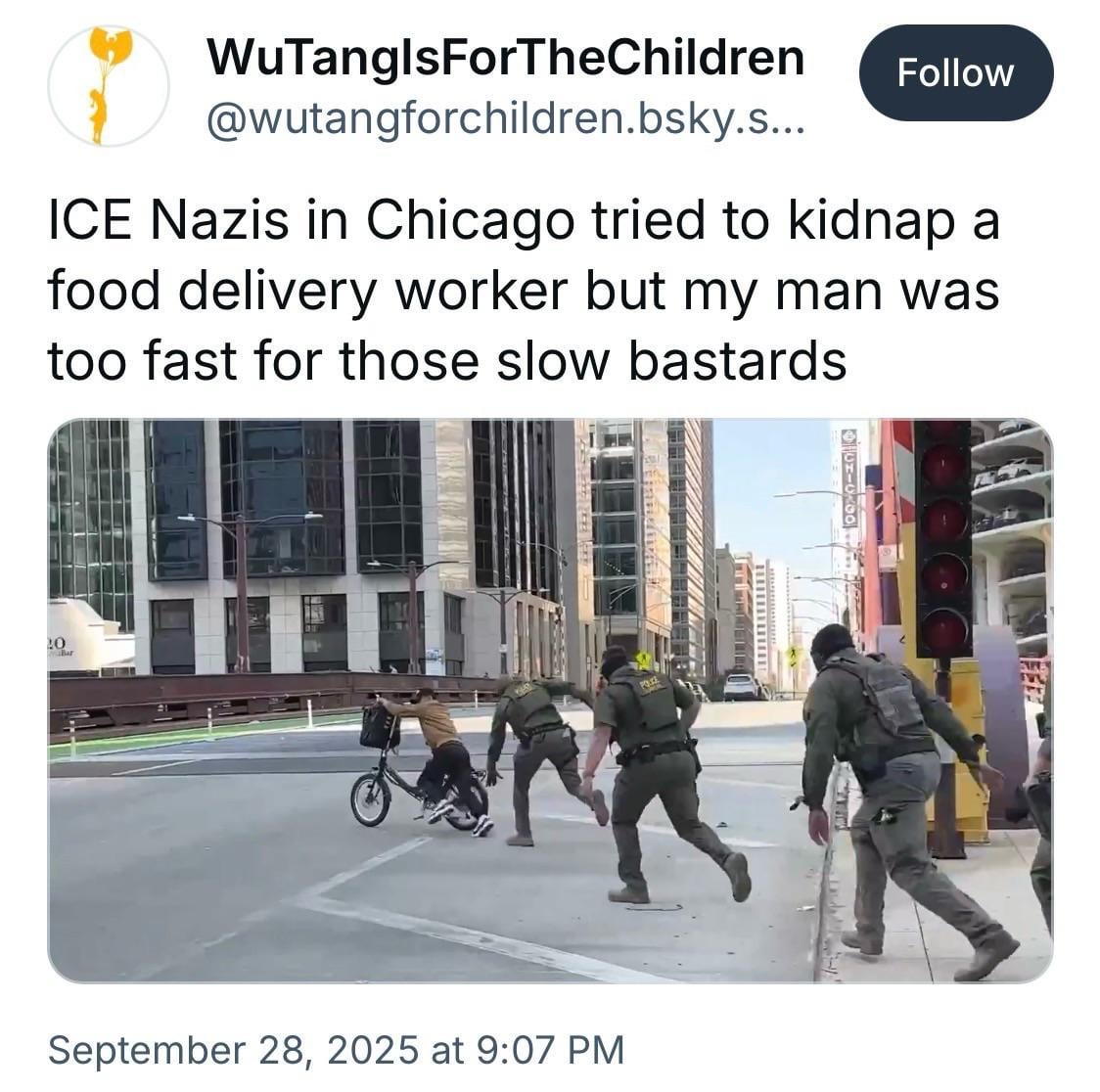Click the white SUV parked in background
This screenshot has height=1092, width=1100.
point(740,687)
